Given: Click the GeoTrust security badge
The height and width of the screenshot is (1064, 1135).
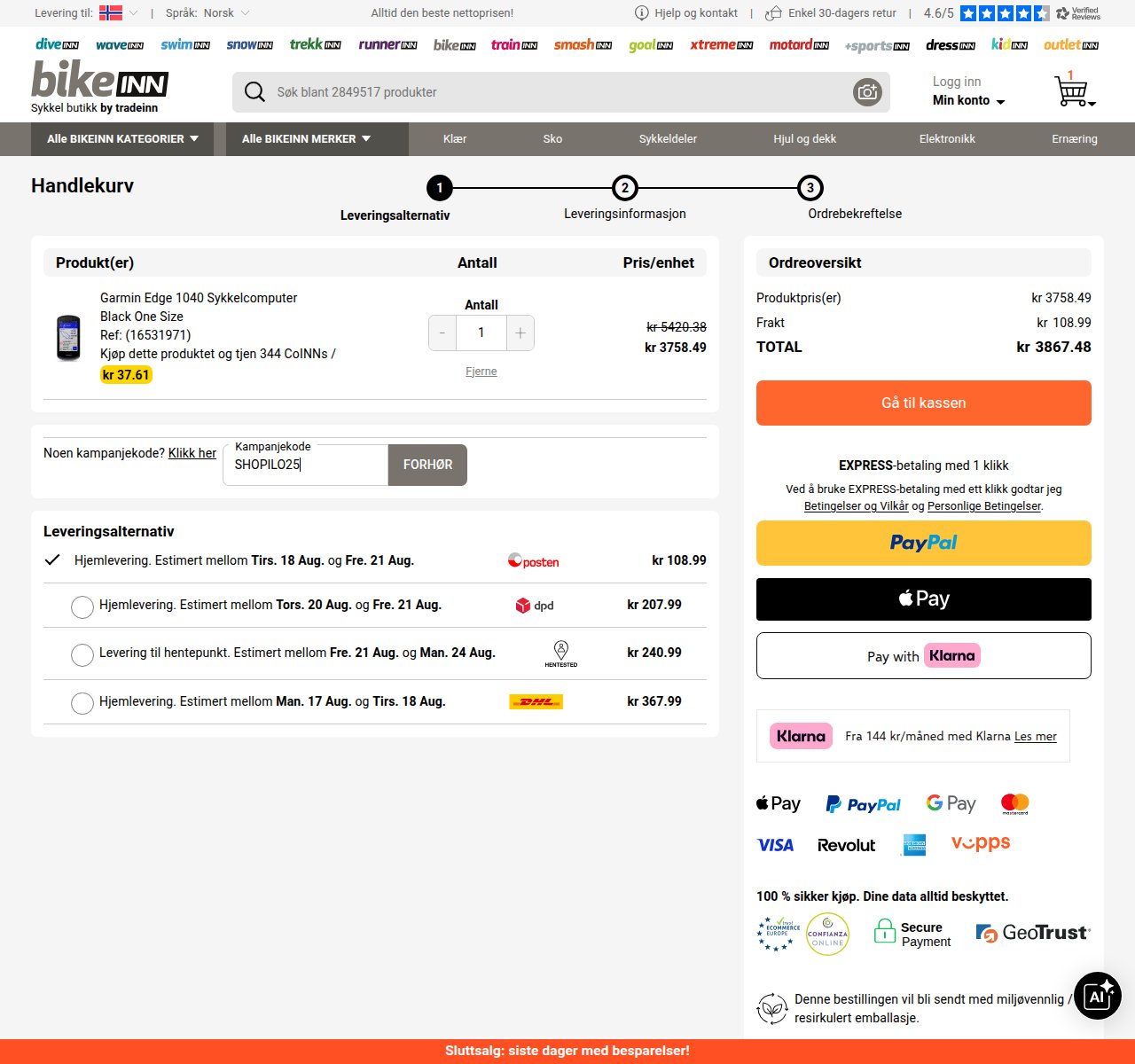Looking at the screenshot, I should pos(1033,933).
